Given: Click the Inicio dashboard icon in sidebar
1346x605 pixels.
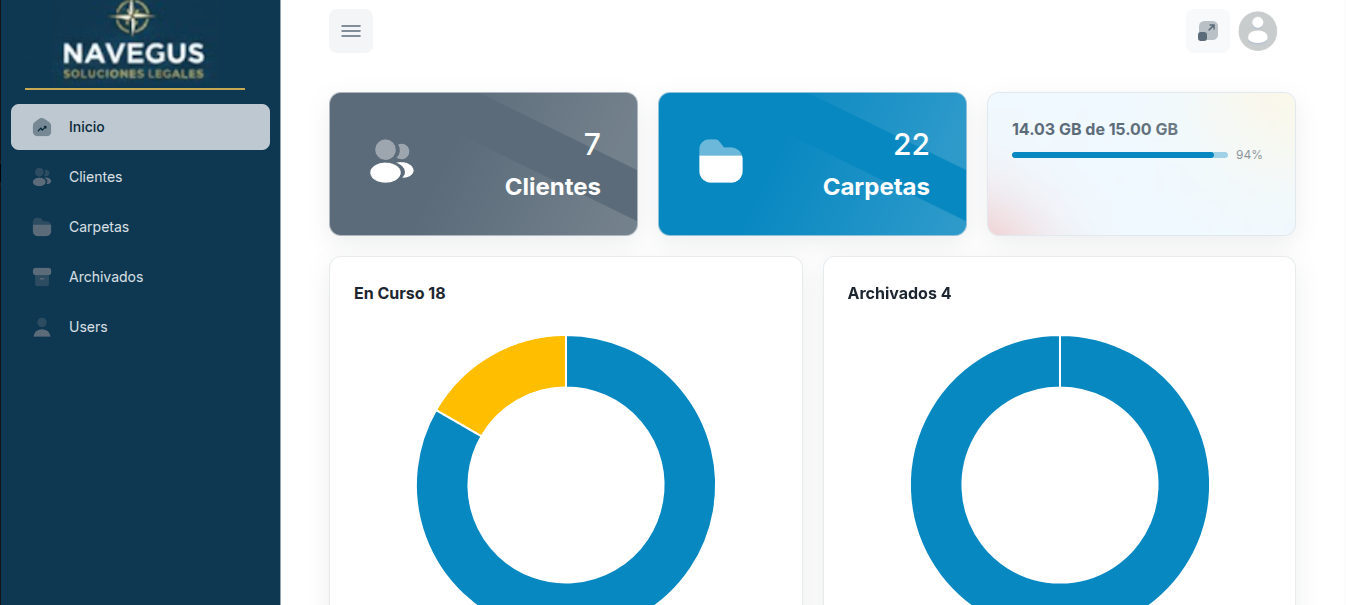Looking at the screenshot, I should 42,127.
